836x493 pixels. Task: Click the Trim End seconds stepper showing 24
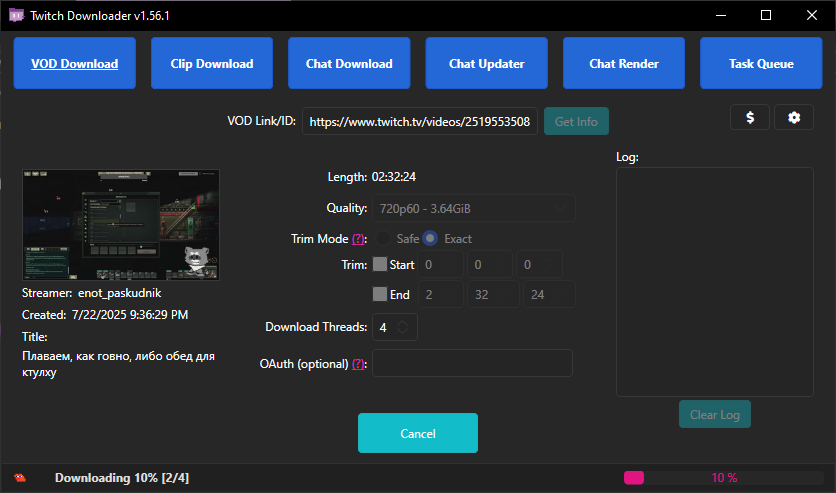[x=549, y=294]
